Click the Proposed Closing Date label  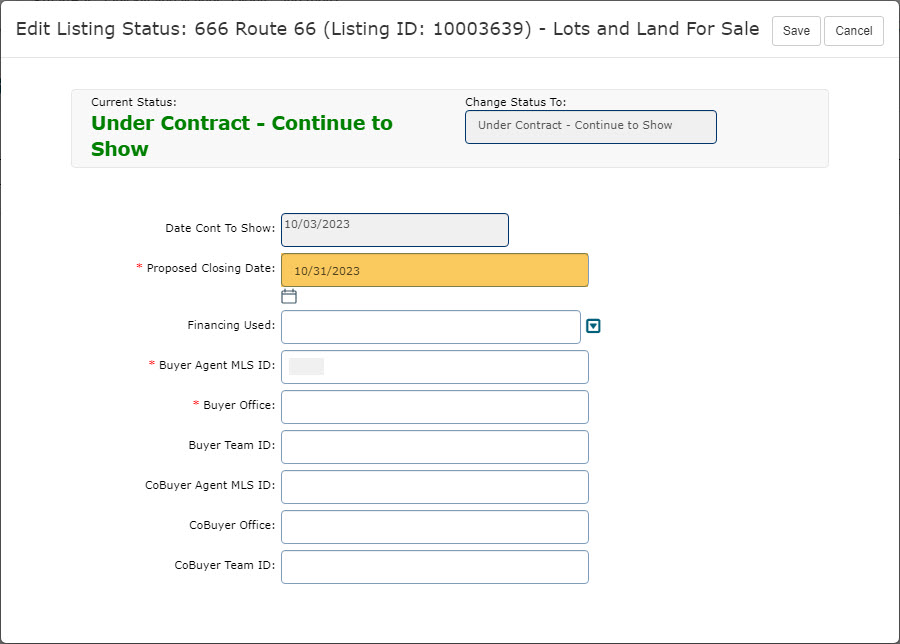pos(210,268)
